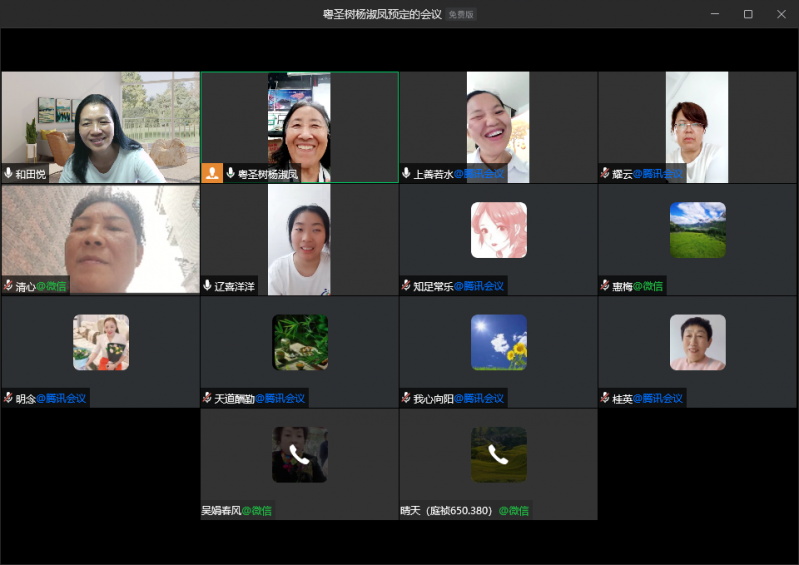
Task: Click the muted mic icon for 桂英
Action: click(605, 398)
